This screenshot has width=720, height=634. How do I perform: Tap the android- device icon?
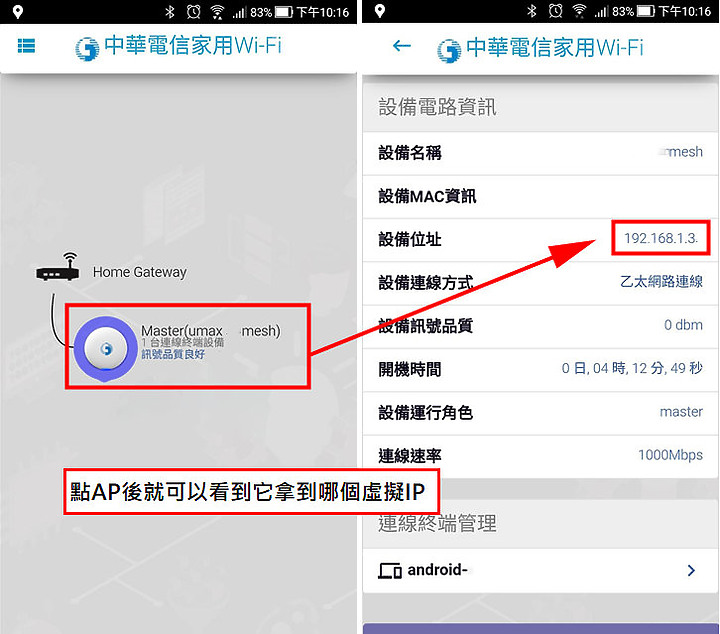click(x=390, y=571)
